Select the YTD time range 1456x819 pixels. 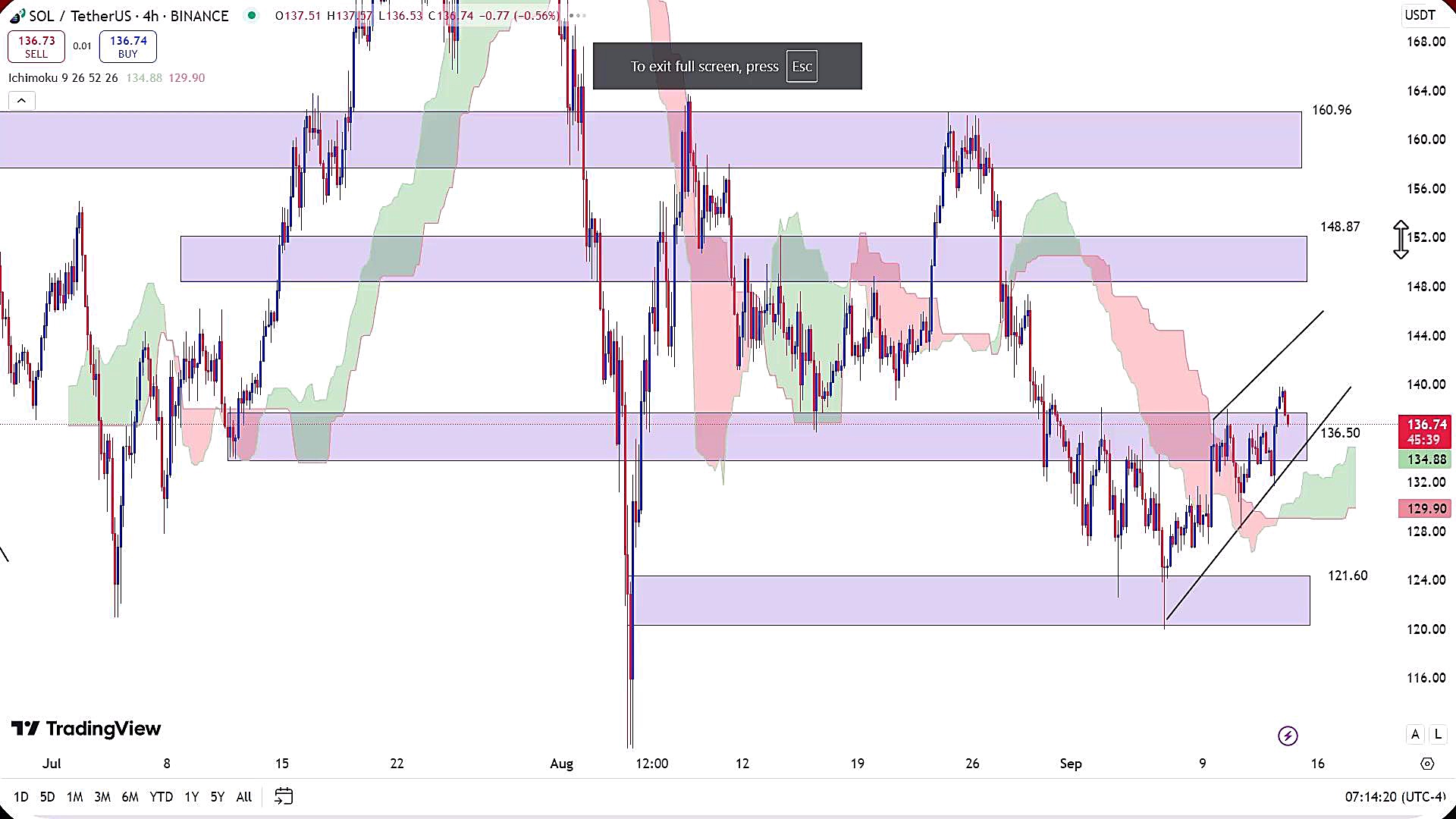pyautogui.click(x=161, y=797)
